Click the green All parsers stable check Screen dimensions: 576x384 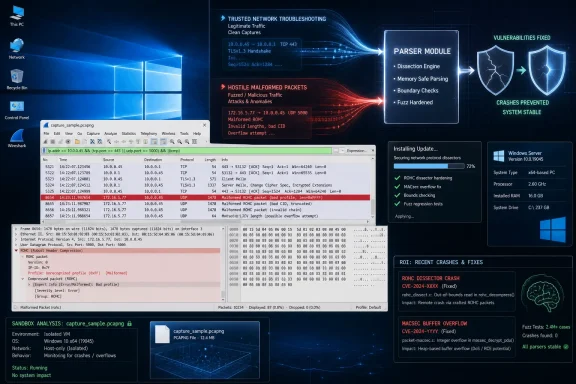pyautogui.click(x=566, y=347)
